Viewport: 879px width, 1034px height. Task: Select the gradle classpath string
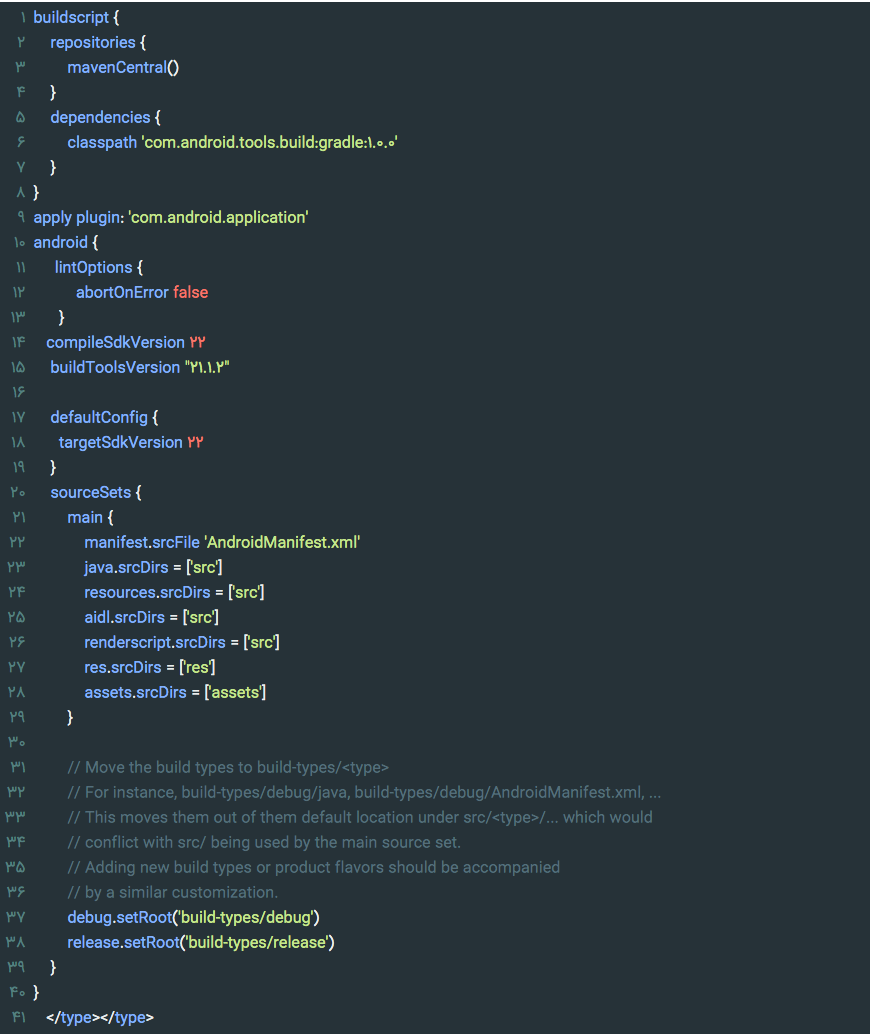[269, 142]
